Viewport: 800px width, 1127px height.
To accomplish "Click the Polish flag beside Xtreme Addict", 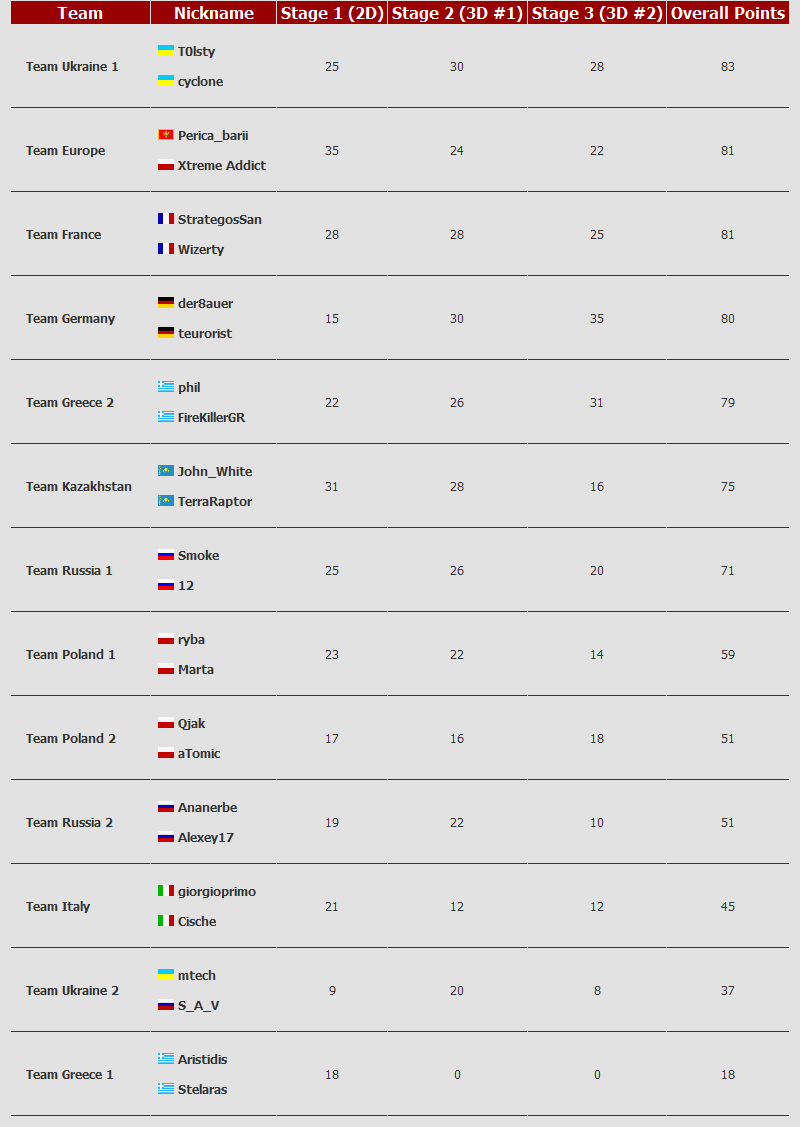I will tap(166, 164).
